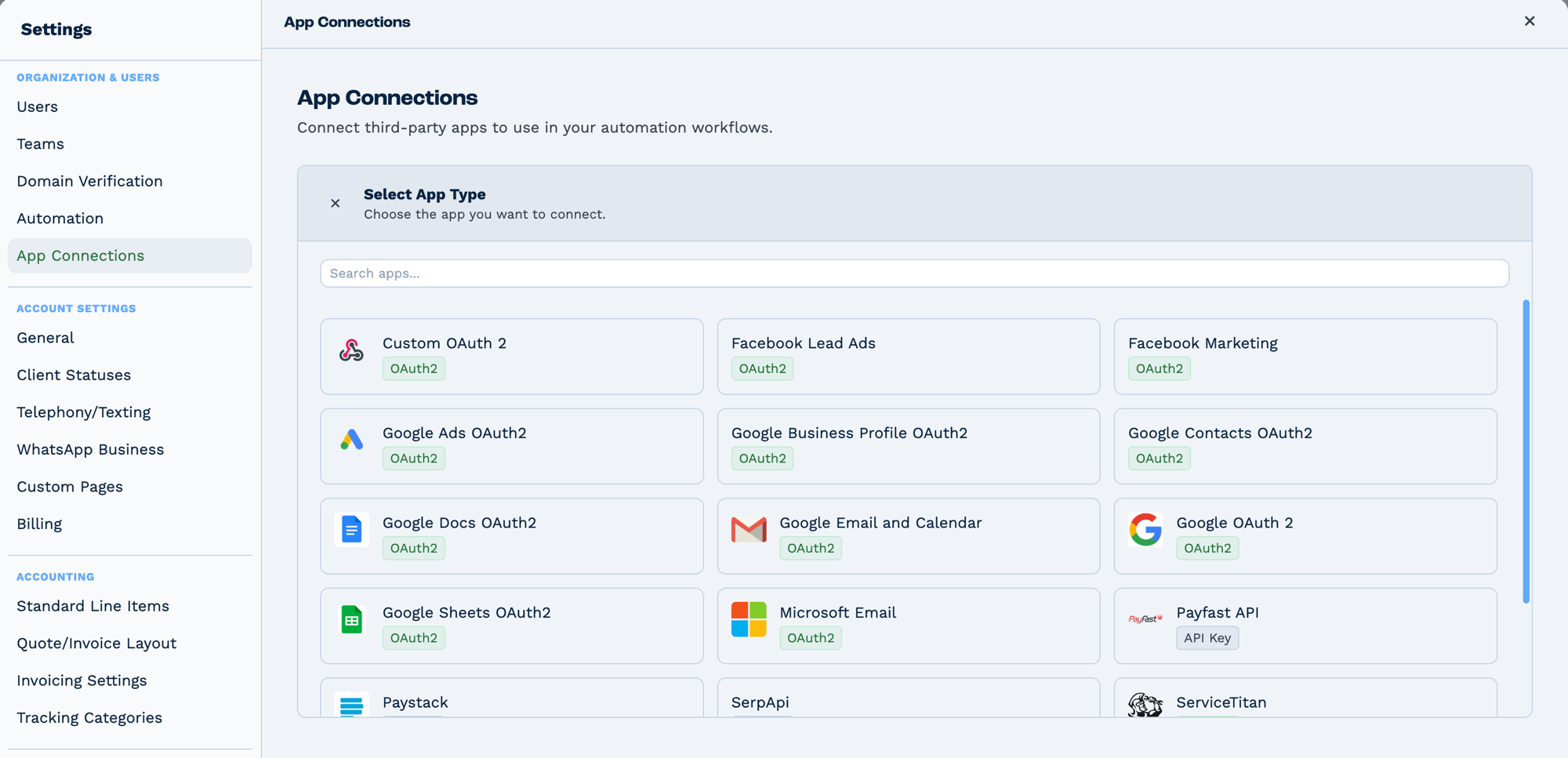Click the ServiceTitan logo icon

point(1145,705)
